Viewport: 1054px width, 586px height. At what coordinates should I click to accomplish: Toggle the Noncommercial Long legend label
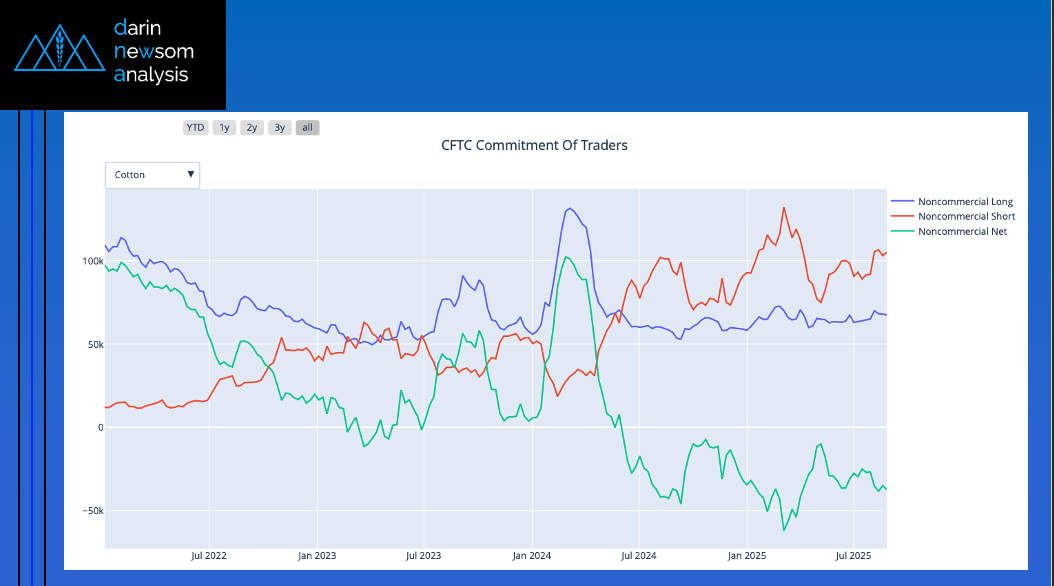(x=965, y=202)
